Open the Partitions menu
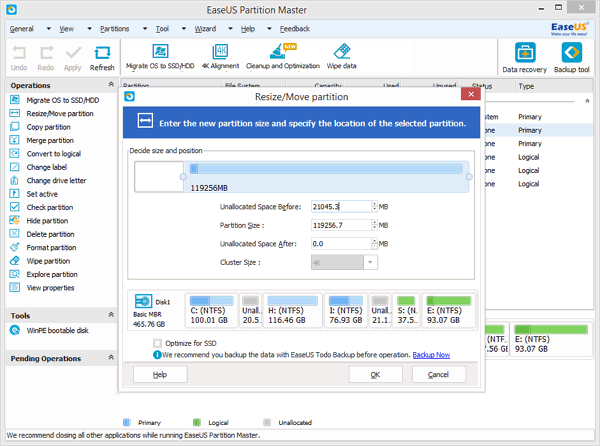The height and width of the screenshot is (446, 600). (114, 29)
